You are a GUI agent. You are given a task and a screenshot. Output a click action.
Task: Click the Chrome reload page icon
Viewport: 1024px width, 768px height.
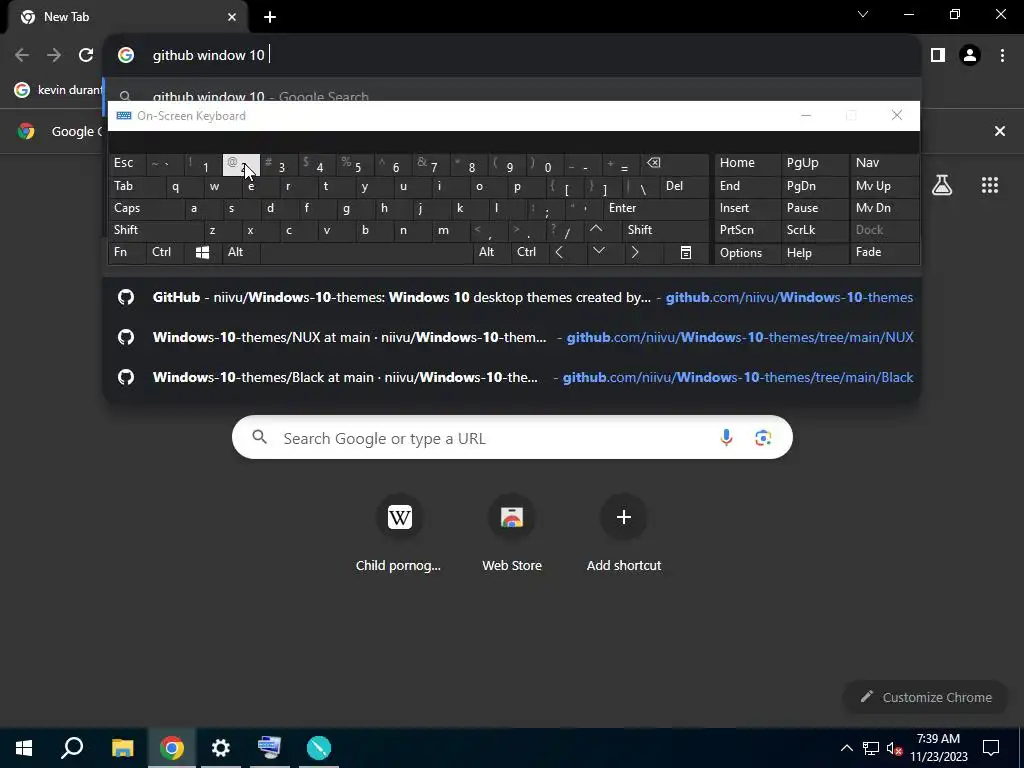(86, 56)
